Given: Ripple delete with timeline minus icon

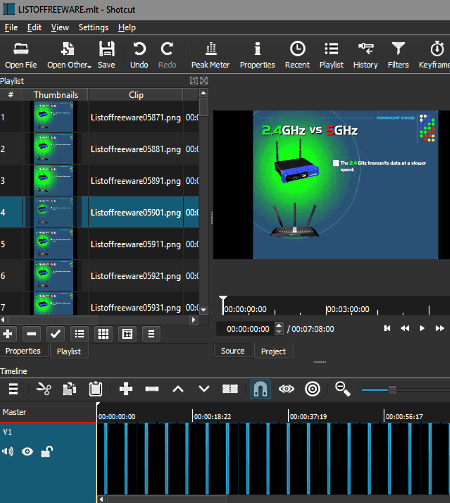Looking at the screenshot, I should [x=152, y=389].
